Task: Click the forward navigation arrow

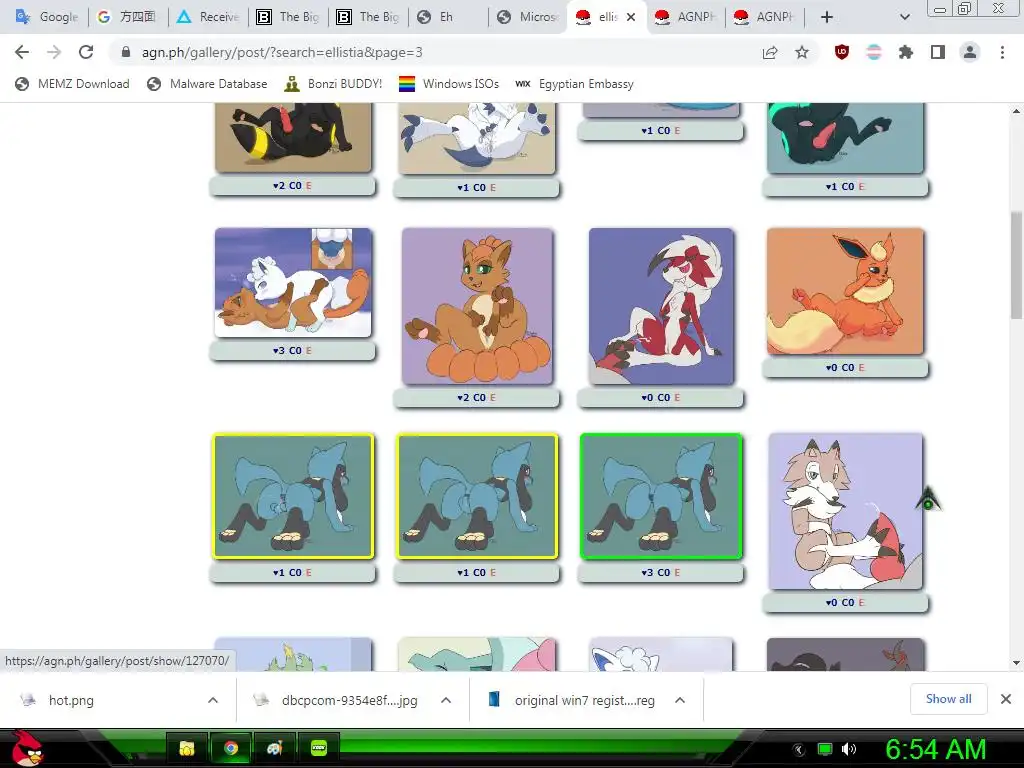Action: [x=54, y=52]
